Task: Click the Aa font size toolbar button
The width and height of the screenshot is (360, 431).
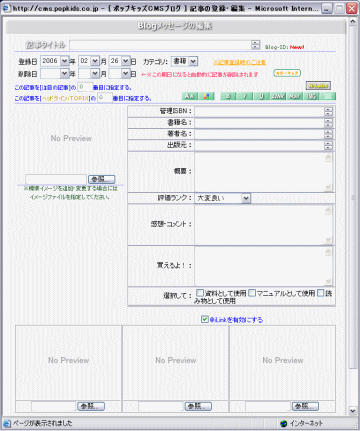Action: pyautogui.click(x=190, y=96)
